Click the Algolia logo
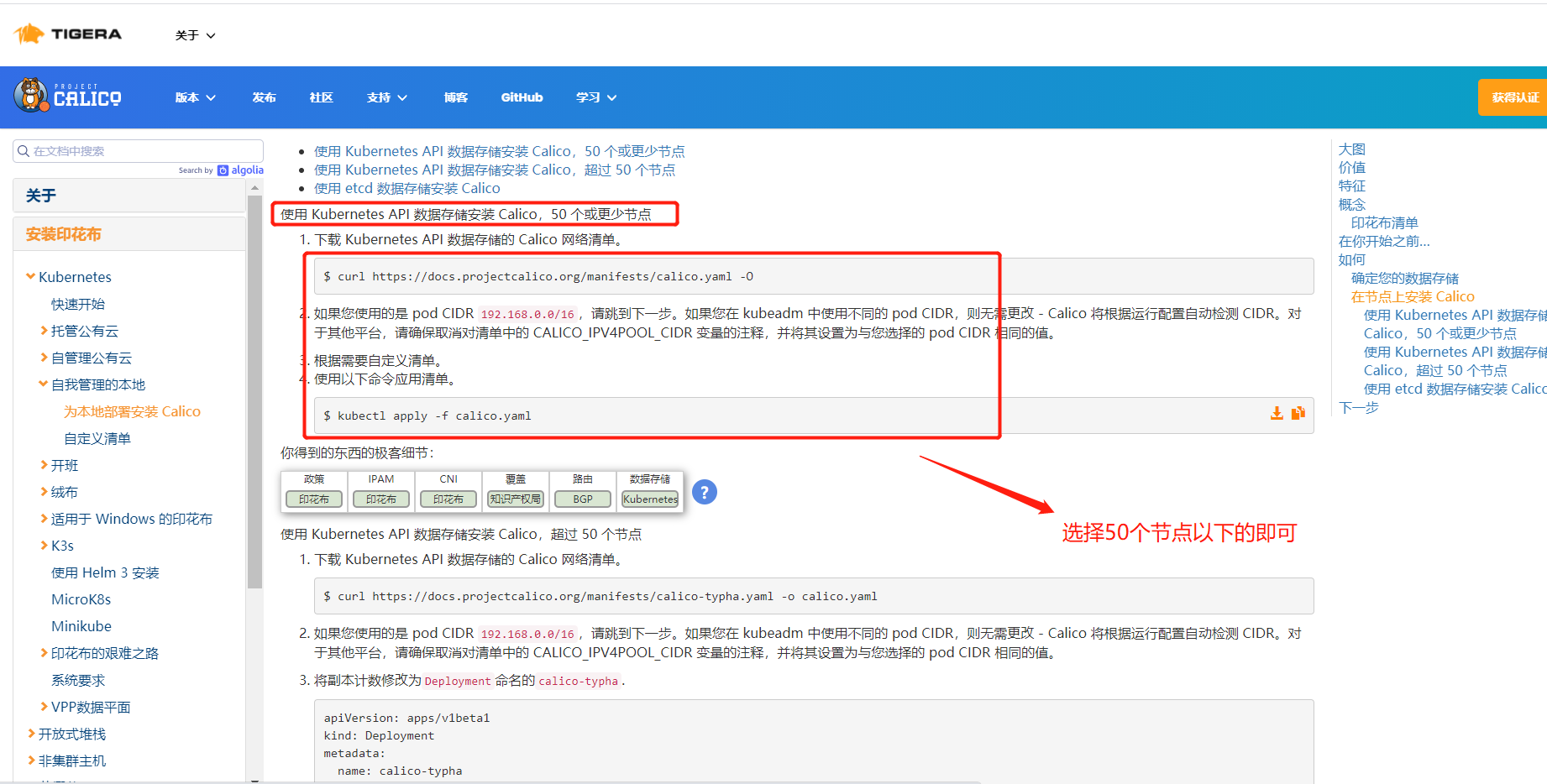Viewport: 1547px width, 784px height. [241, 170]
